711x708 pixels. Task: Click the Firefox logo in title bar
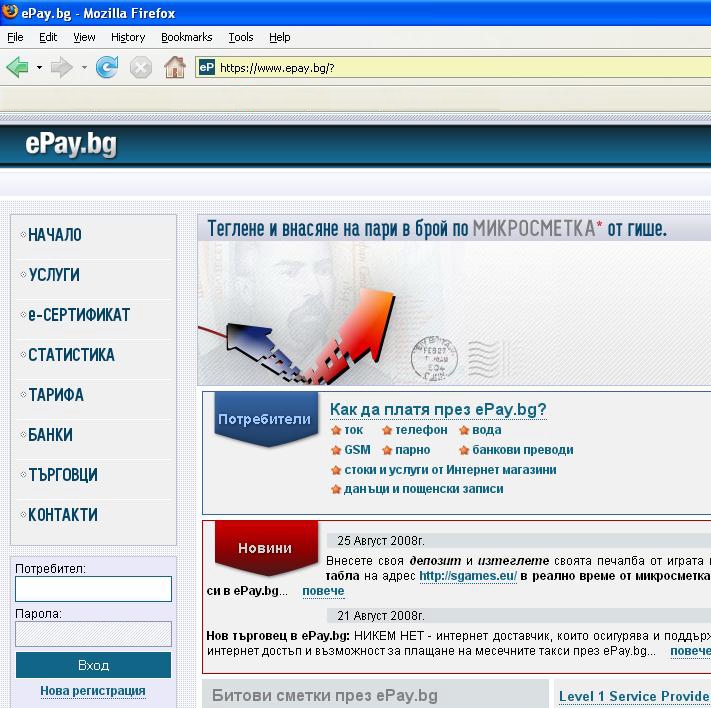pyautogui.click(x=9, y=12)
